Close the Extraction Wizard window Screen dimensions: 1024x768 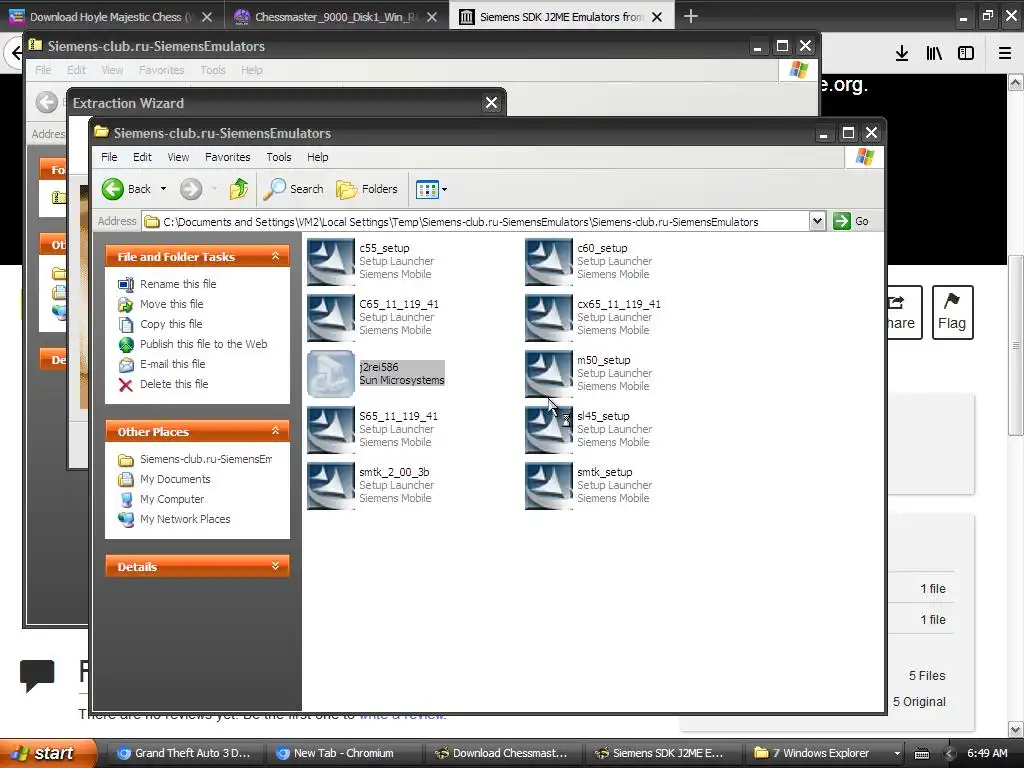point(491,103)
